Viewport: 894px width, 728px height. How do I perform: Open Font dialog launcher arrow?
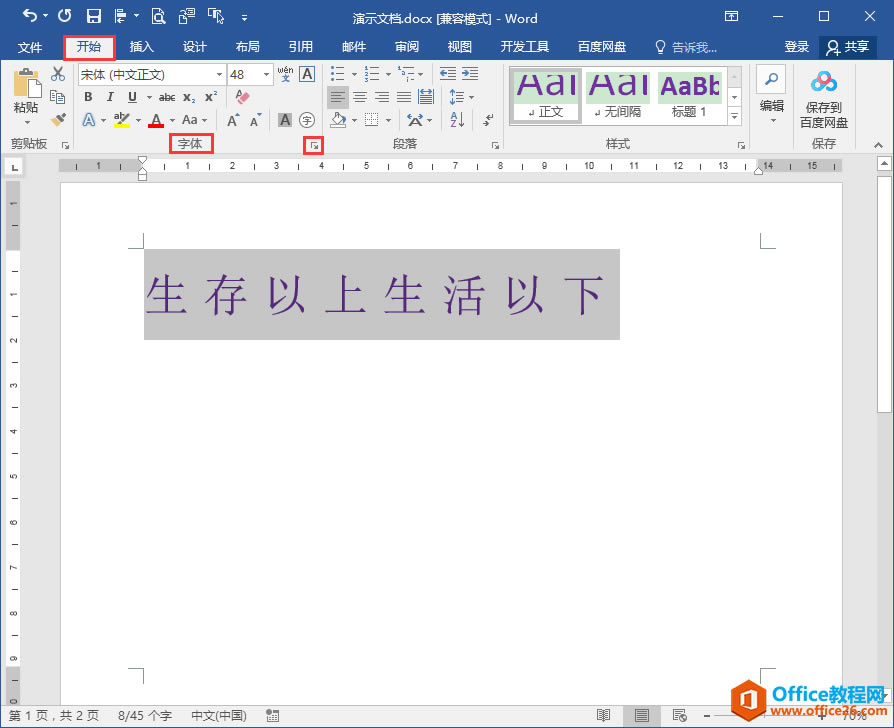coord(314,146)
